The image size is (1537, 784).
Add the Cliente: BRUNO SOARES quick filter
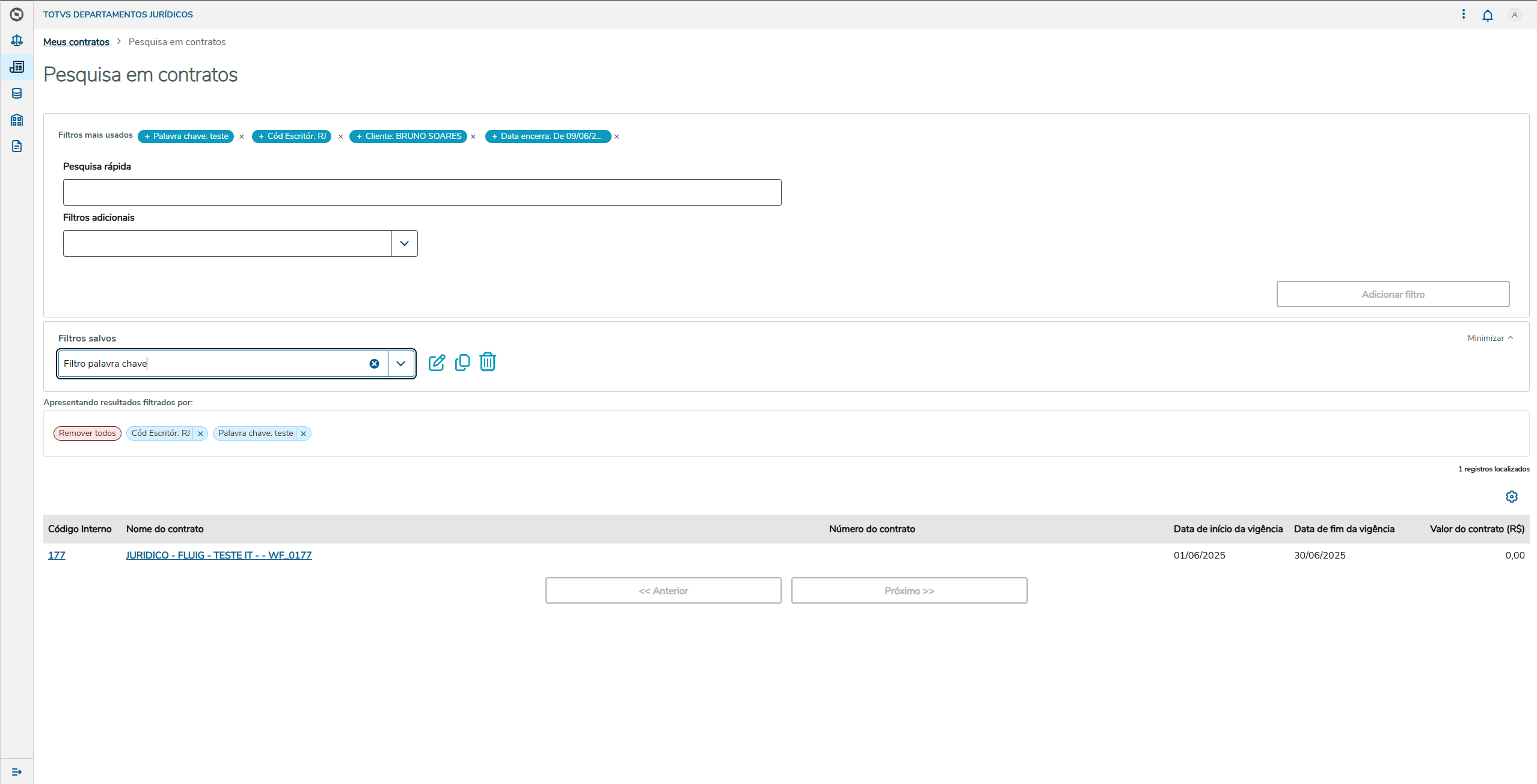pyautogui.click(x=408, y=136)
